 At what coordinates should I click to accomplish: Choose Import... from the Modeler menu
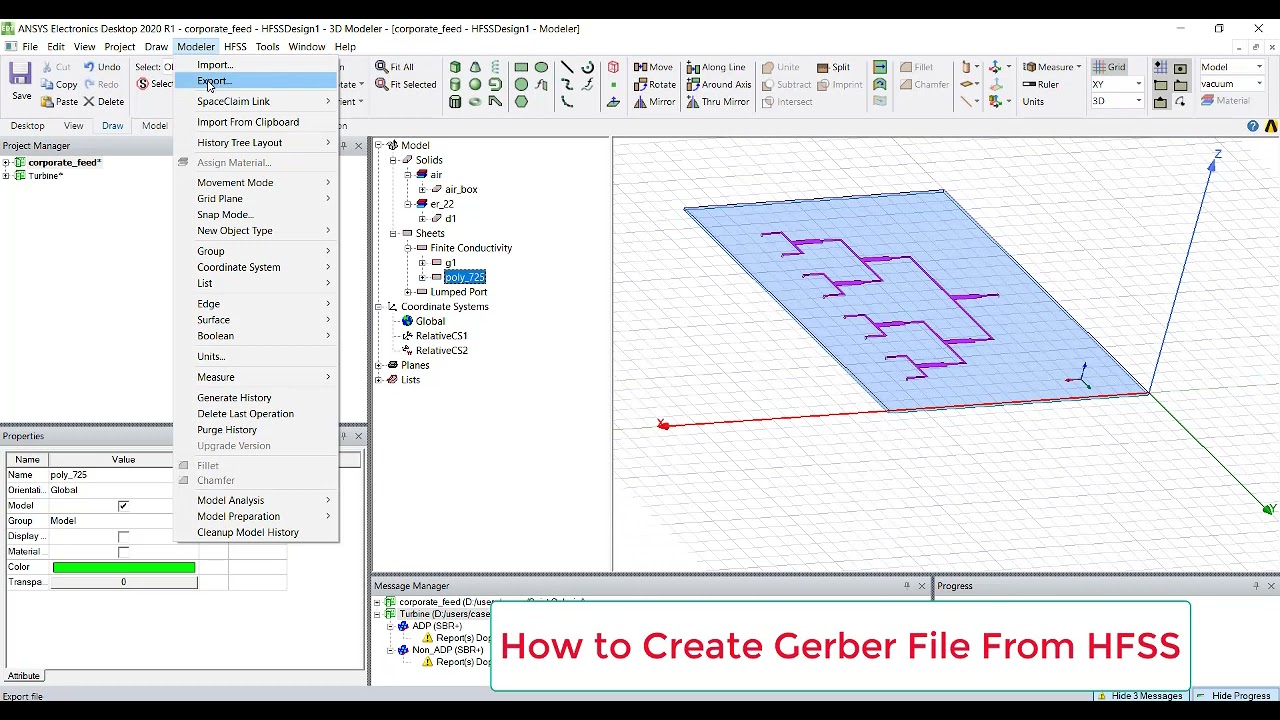256,65
